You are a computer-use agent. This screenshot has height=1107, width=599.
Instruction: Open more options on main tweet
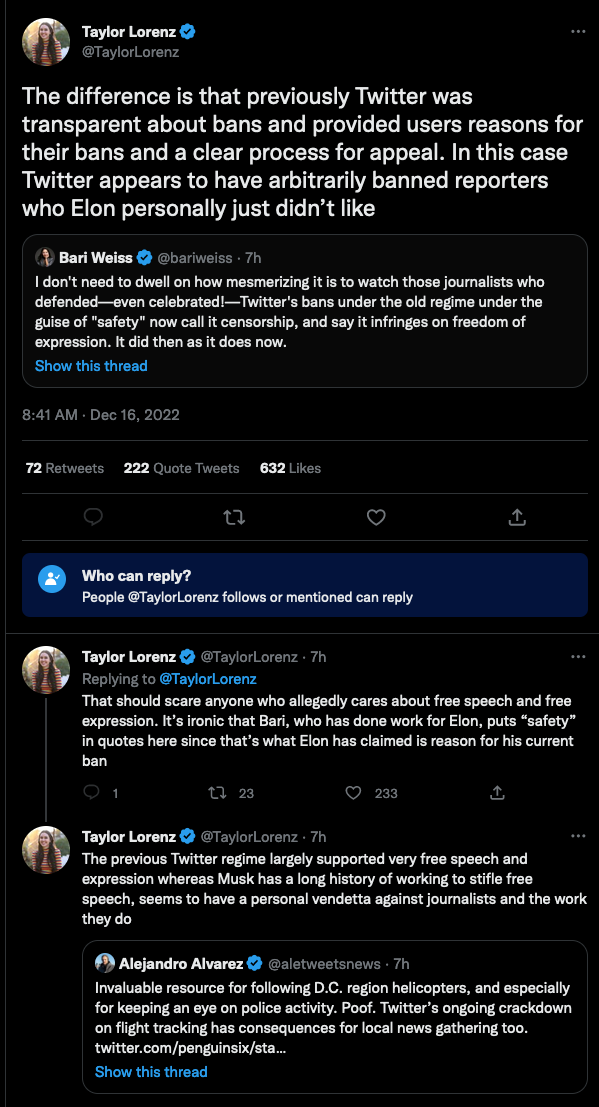[x=578, y=32]
